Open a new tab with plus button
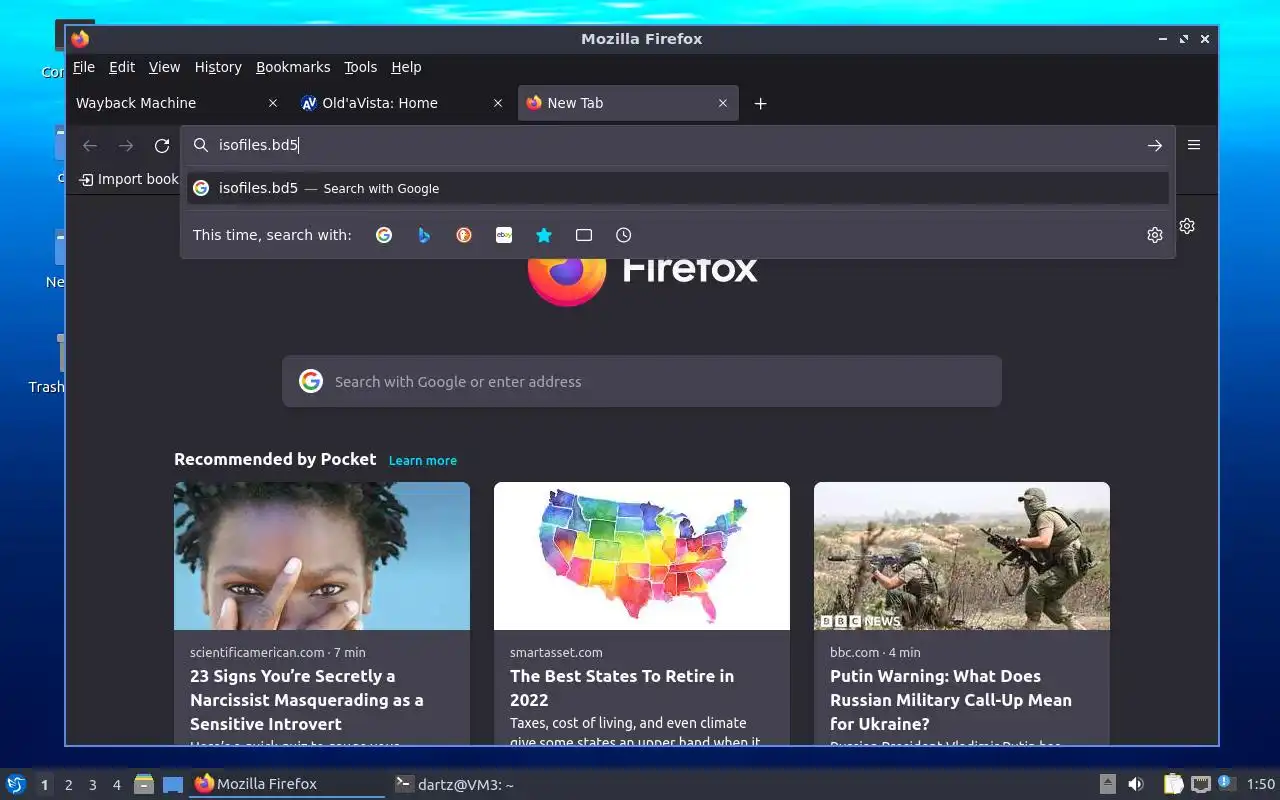This screenshot has width=1280, height=800. click(760, 103)
